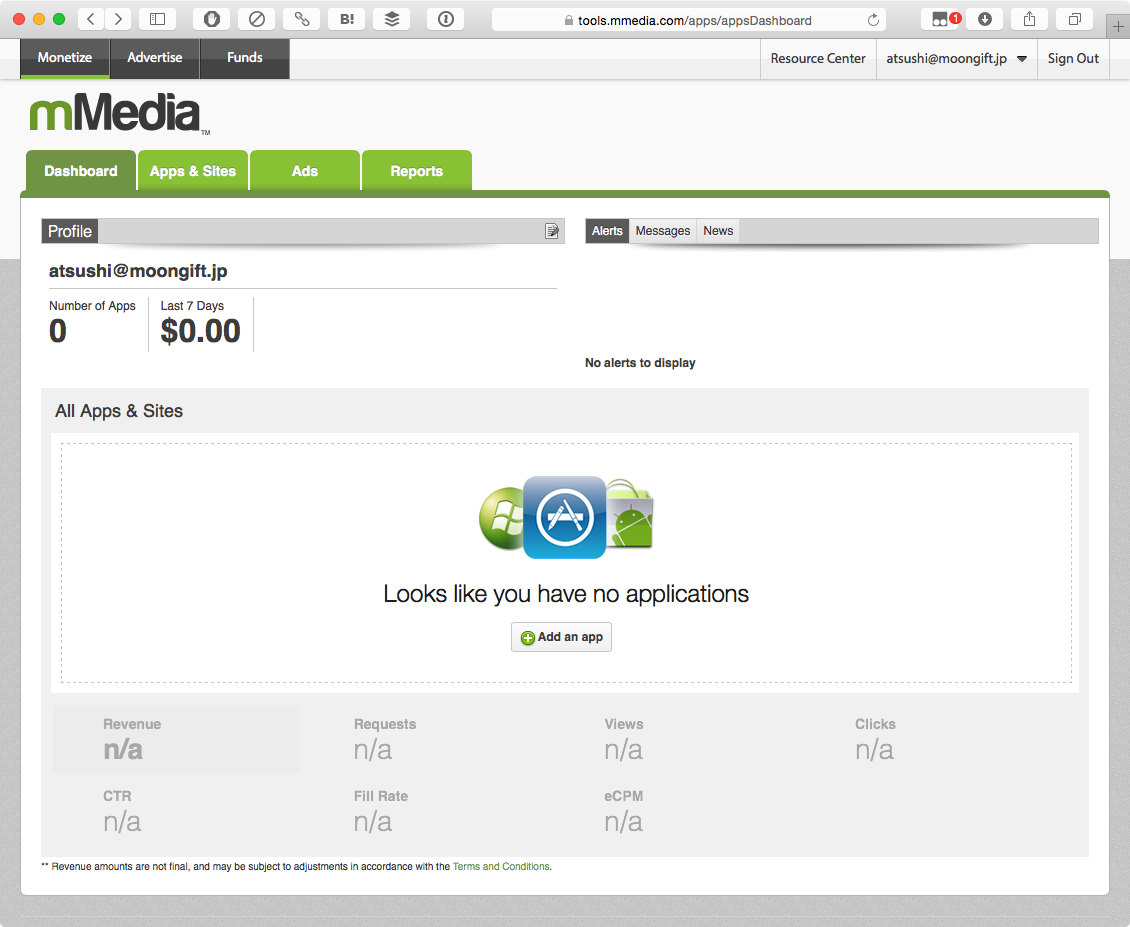1130x927 pixels.
Task: Click the All Apps & Sites heading
Action: tap(119, 411)
